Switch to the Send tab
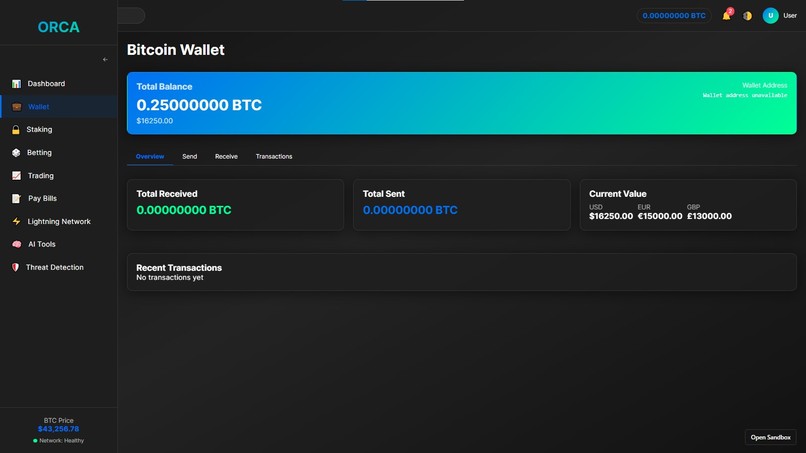This screenshot has width=806, height=453. [x=190, y=156]
